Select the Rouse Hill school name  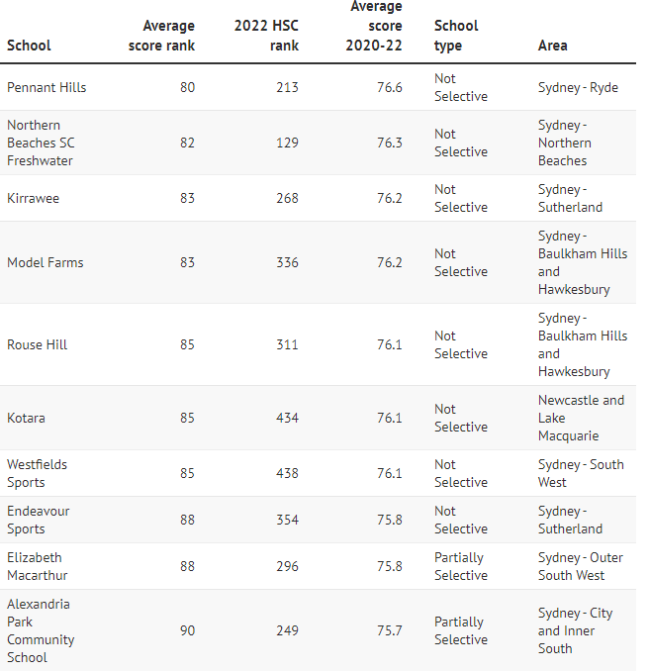point(37,345)
